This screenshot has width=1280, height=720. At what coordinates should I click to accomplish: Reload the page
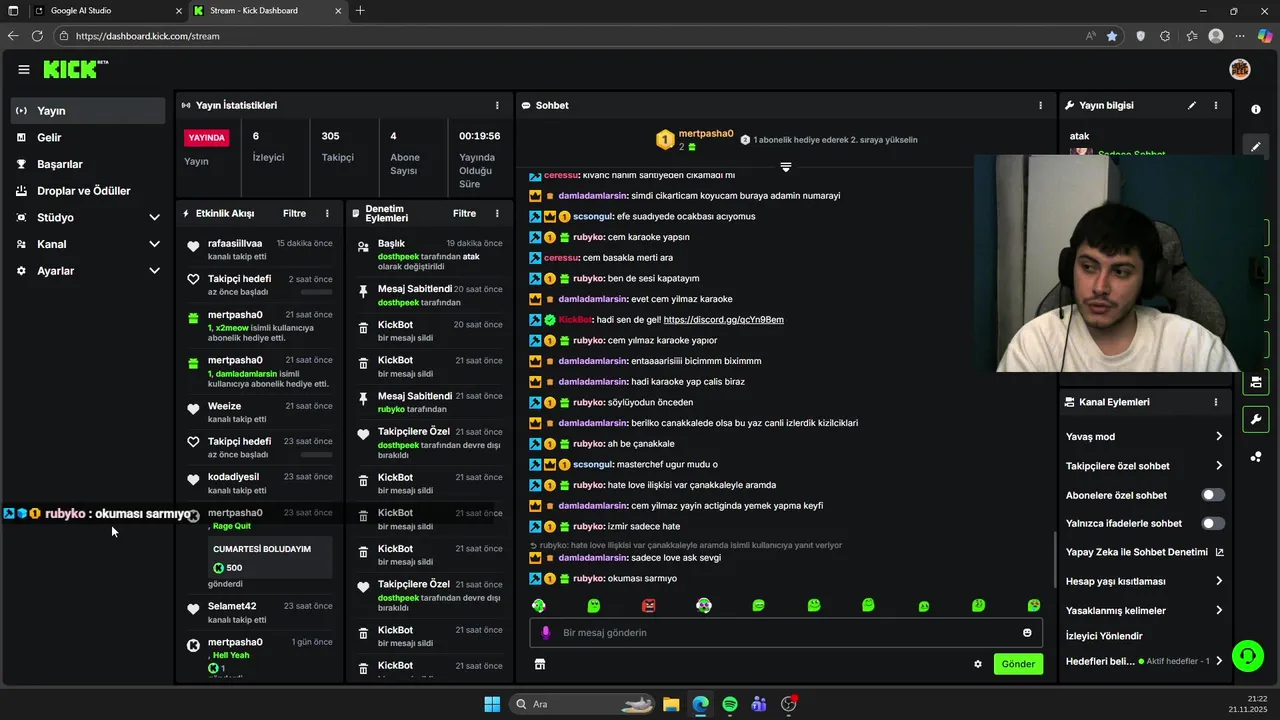click(x=37, y=36)
